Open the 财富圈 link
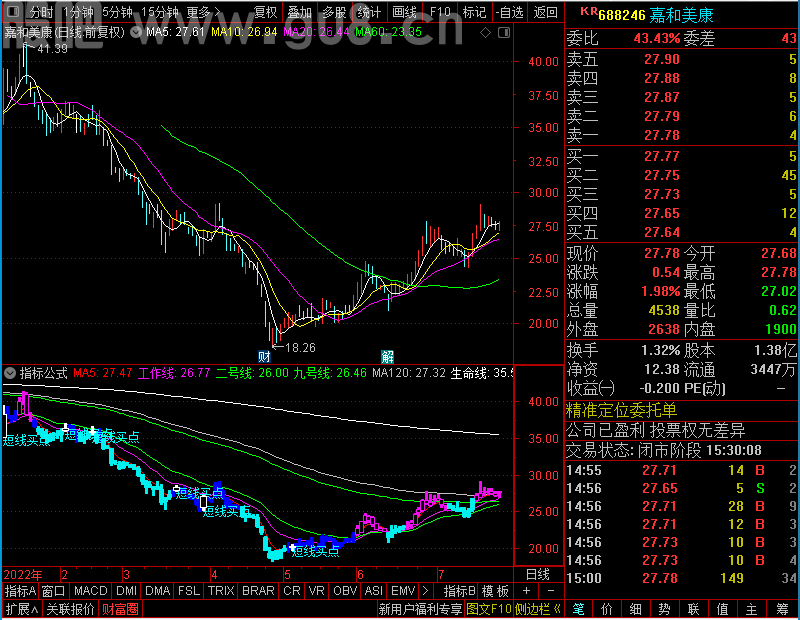The width and height of the screenshot is (800, 620). [x=120, y=609]
